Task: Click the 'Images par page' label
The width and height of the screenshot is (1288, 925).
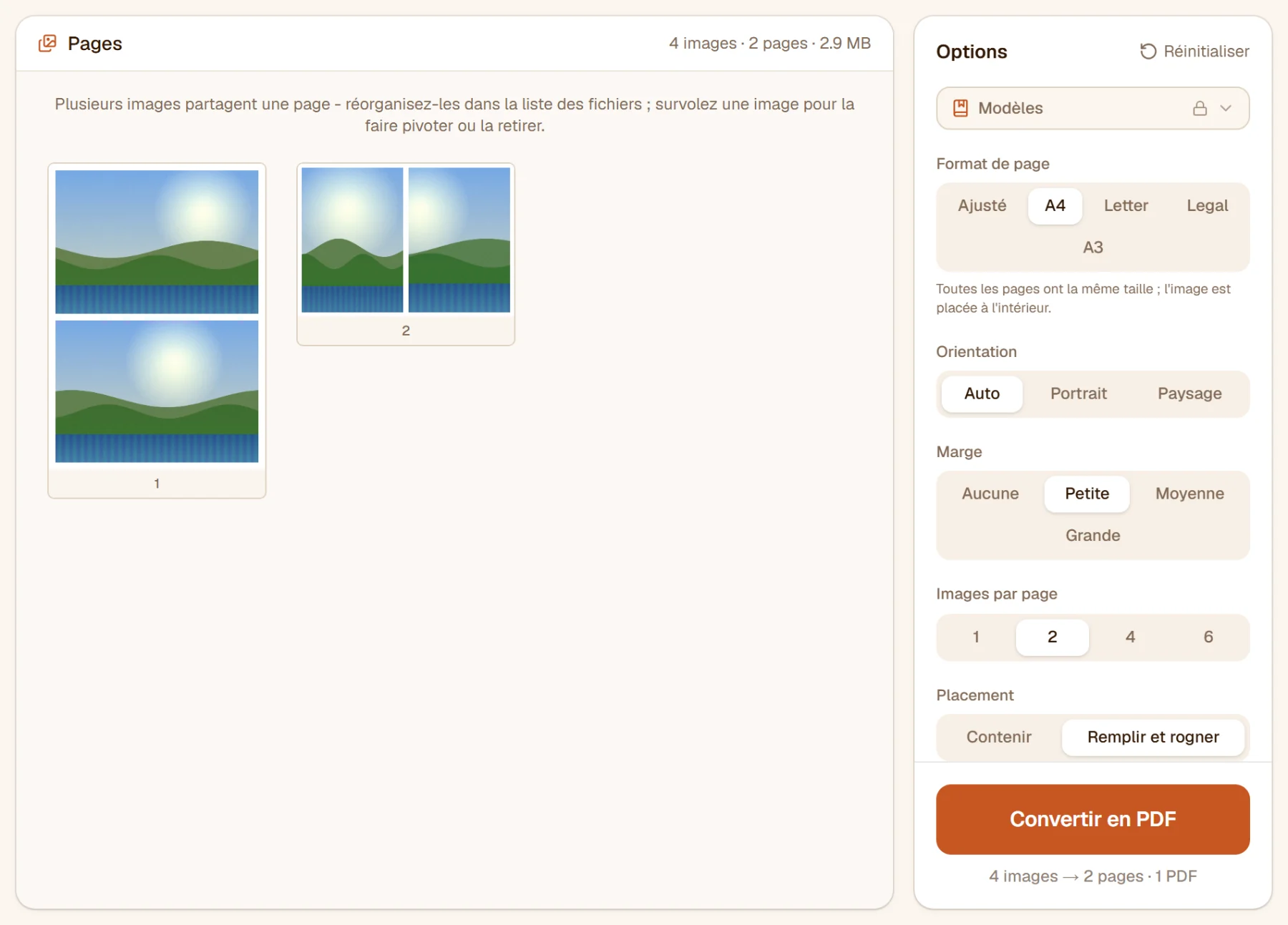Action: point(996,594)
